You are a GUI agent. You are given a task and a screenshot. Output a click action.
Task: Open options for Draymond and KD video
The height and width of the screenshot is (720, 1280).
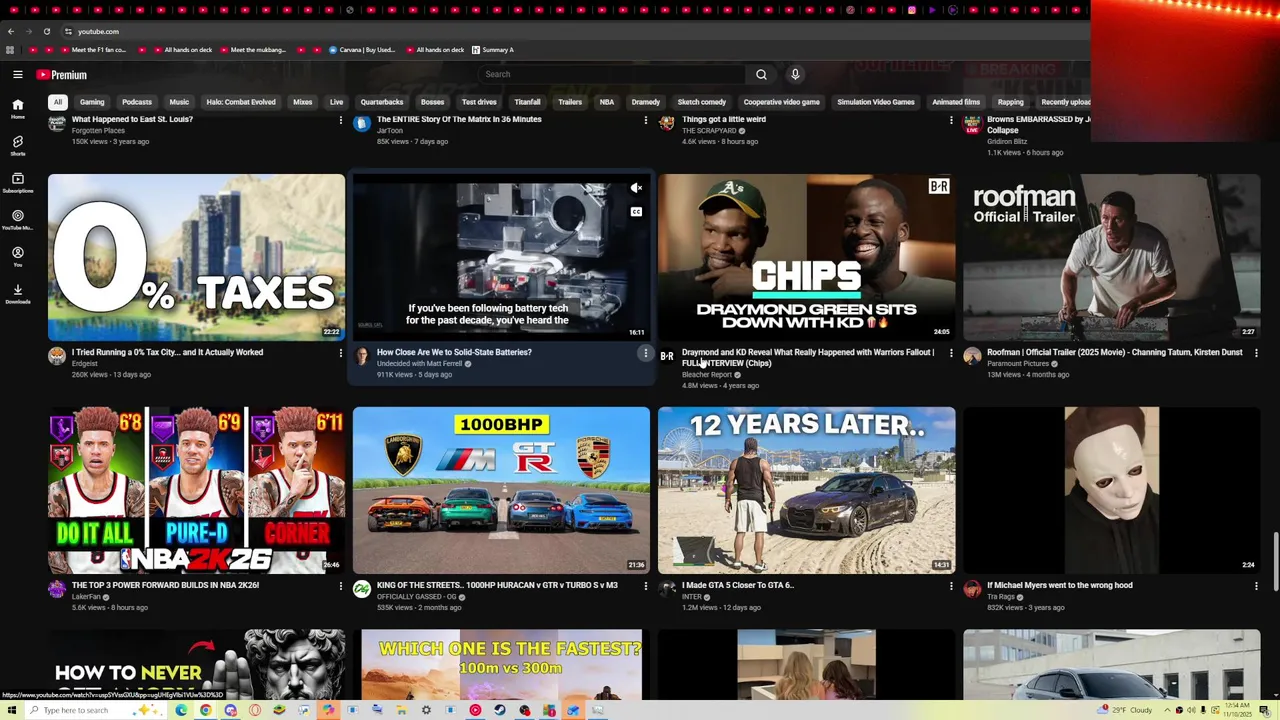tap(951, 353)
